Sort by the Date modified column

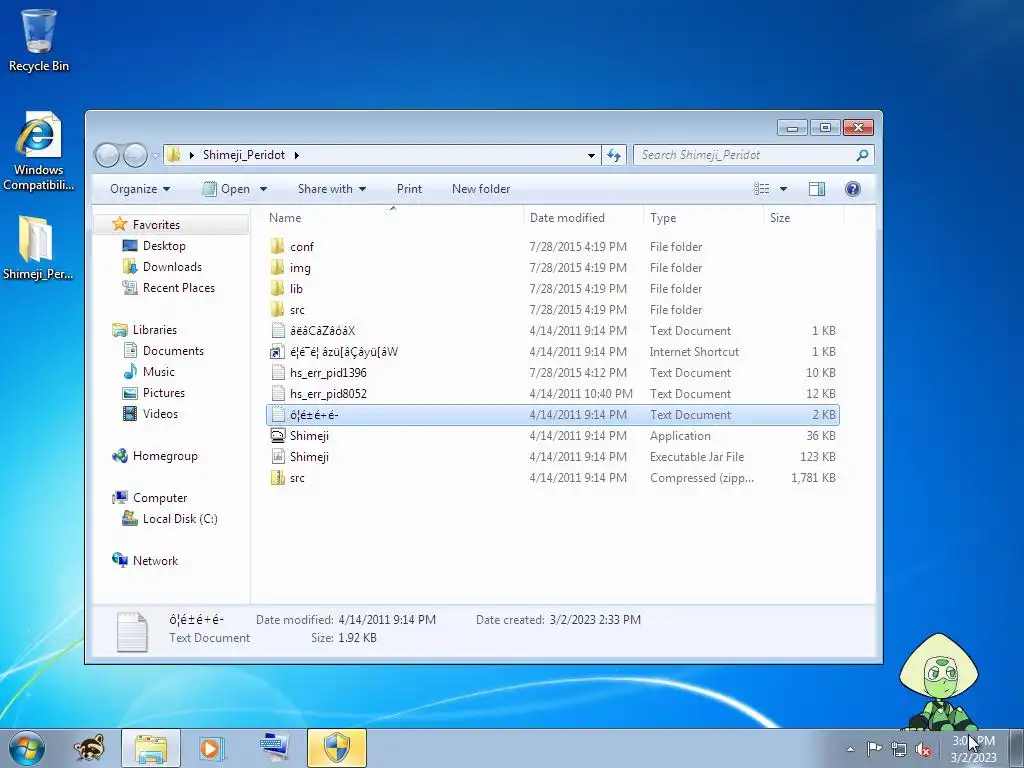point(583,217)
